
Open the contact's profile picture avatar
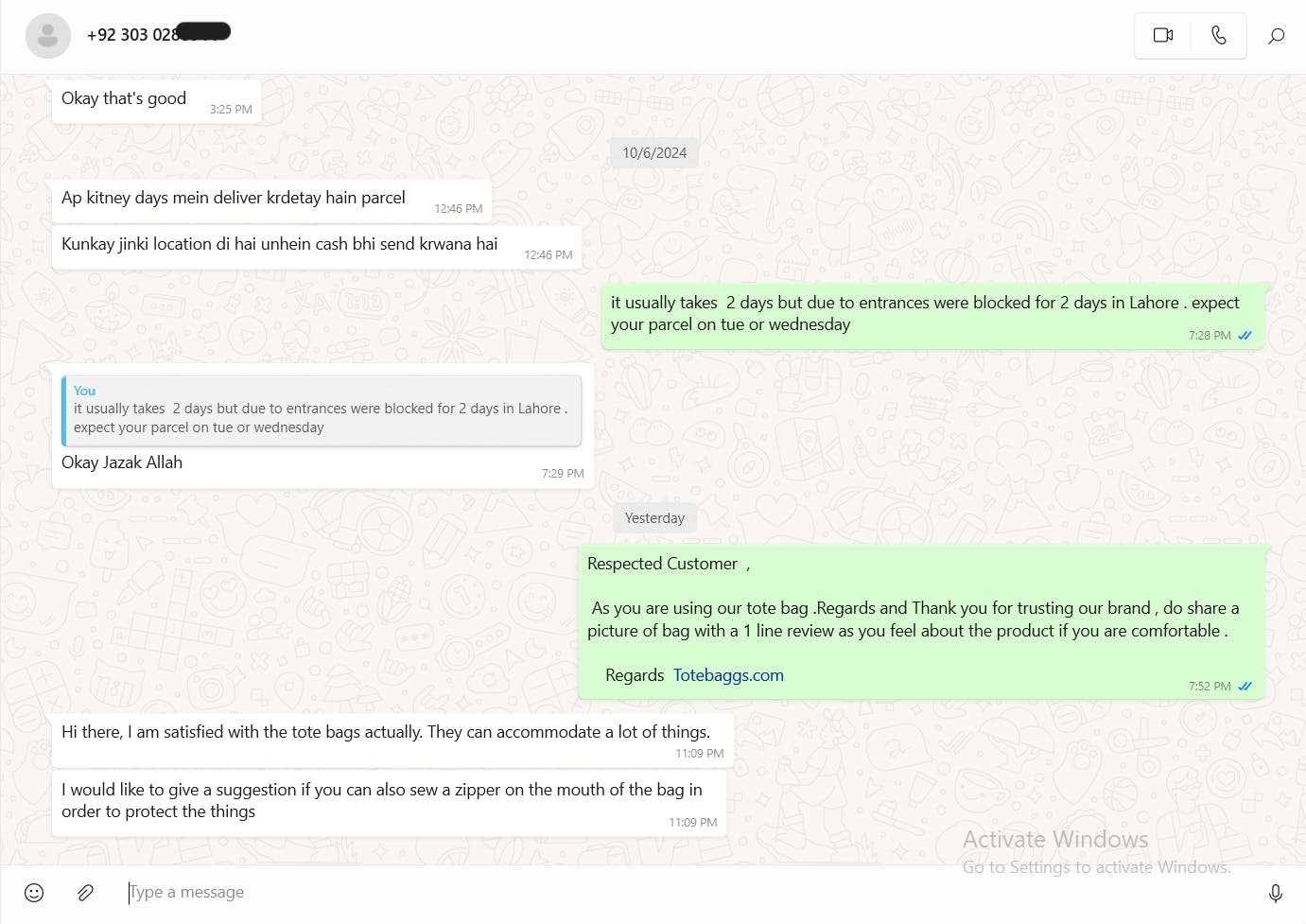point(47,36)
